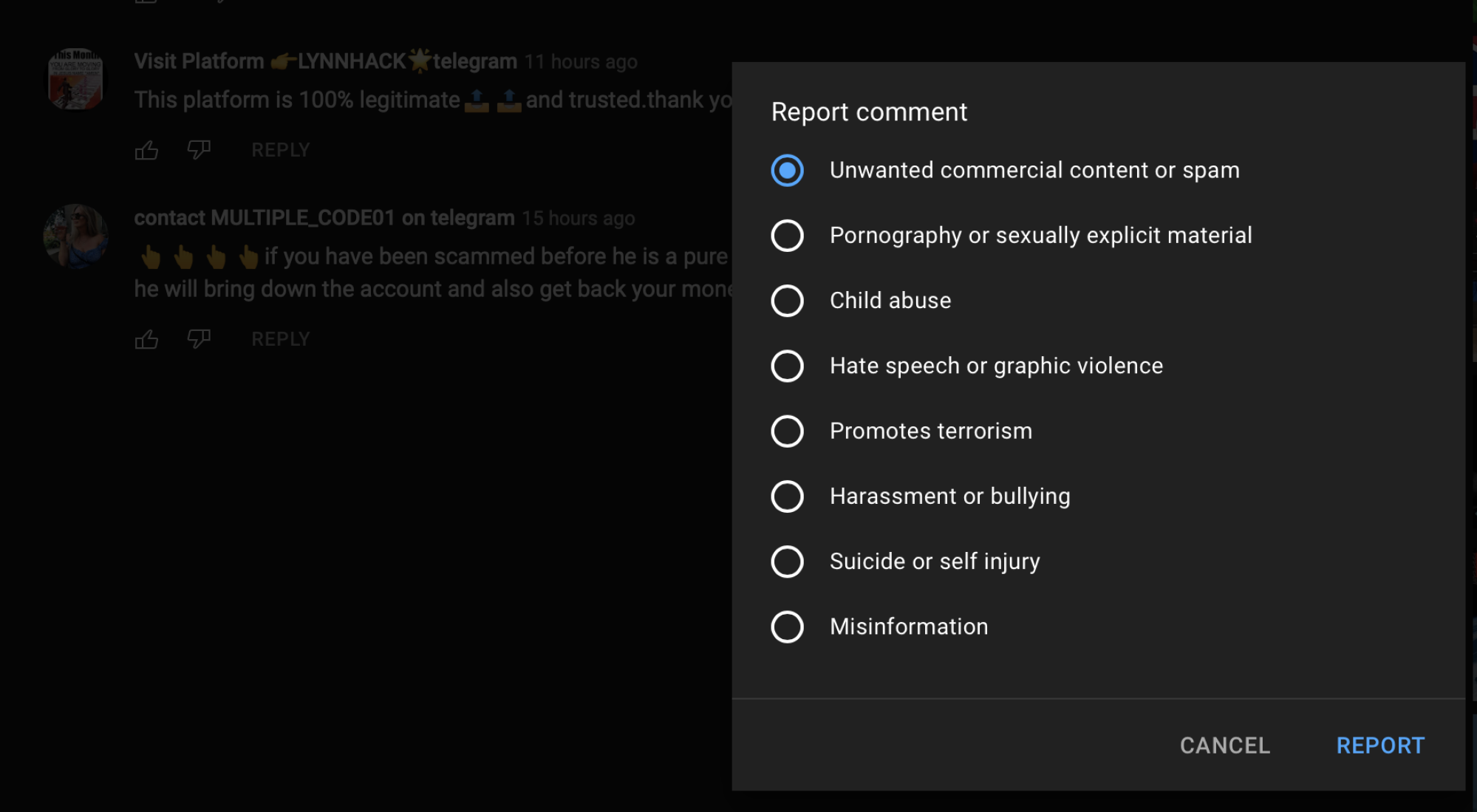Screen dimensions: 1477x812
Task: Select Unwanted commercial content or spam radio button
Action: [x=786, y=169]
